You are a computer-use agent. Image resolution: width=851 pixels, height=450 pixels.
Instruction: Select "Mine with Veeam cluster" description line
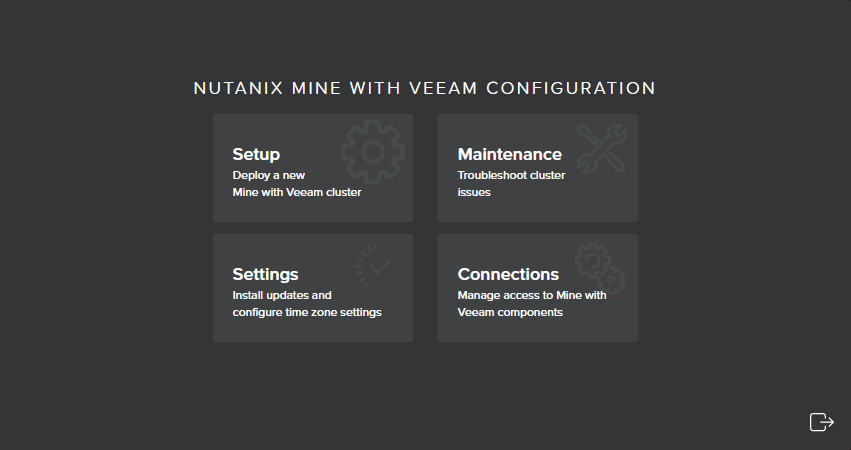pyautogui.click(x=297, y=192)
